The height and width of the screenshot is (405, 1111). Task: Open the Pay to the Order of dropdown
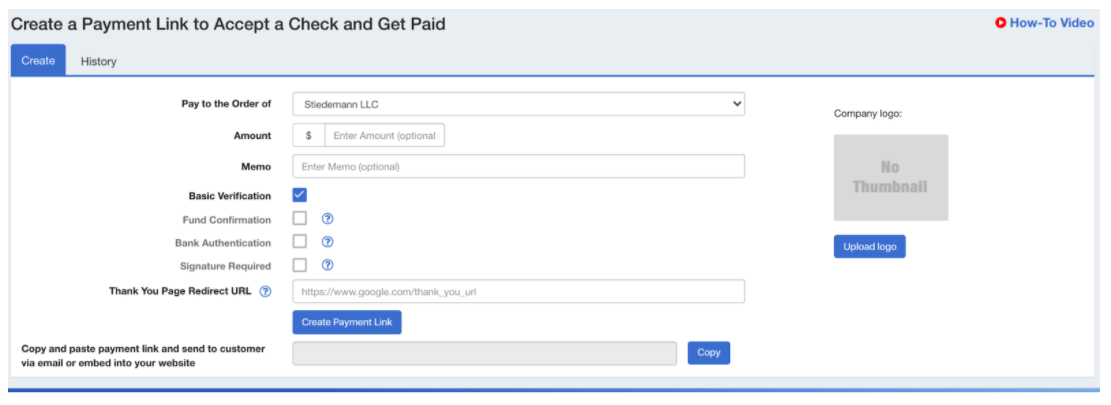(x=518, y=104)
